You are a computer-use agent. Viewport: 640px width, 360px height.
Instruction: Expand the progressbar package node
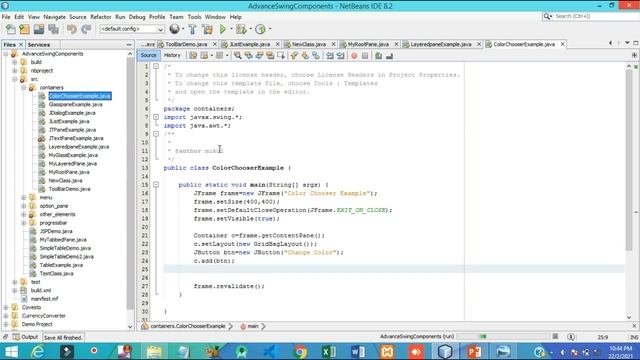point(24,223)
